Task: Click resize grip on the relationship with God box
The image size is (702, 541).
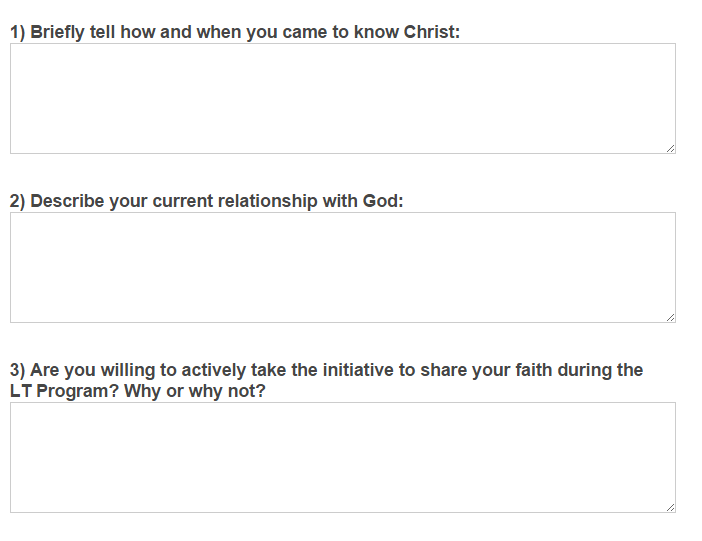Action: (670, 317)
